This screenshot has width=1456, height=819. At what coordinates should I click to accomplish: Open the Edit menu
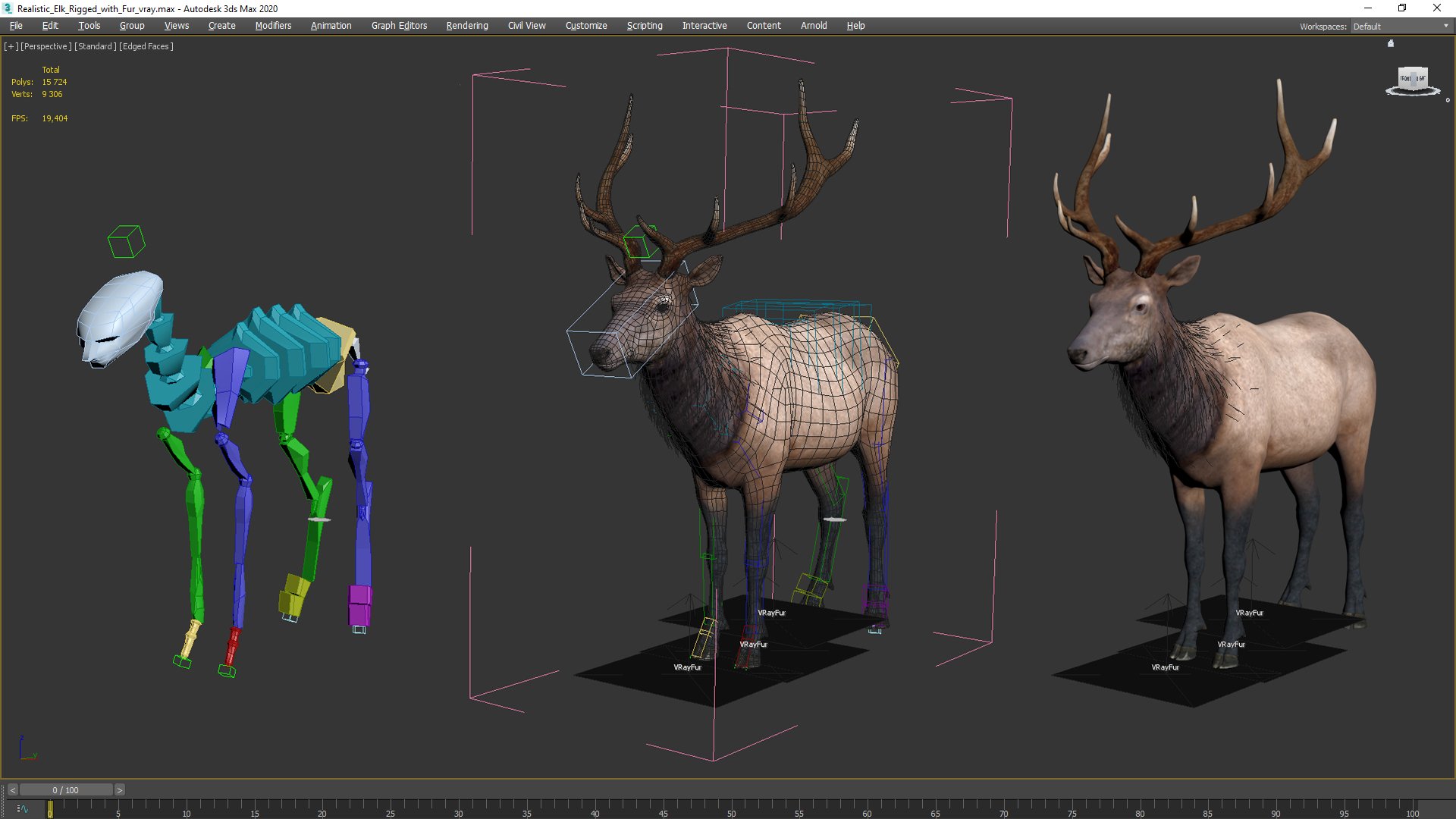point(50,26)
